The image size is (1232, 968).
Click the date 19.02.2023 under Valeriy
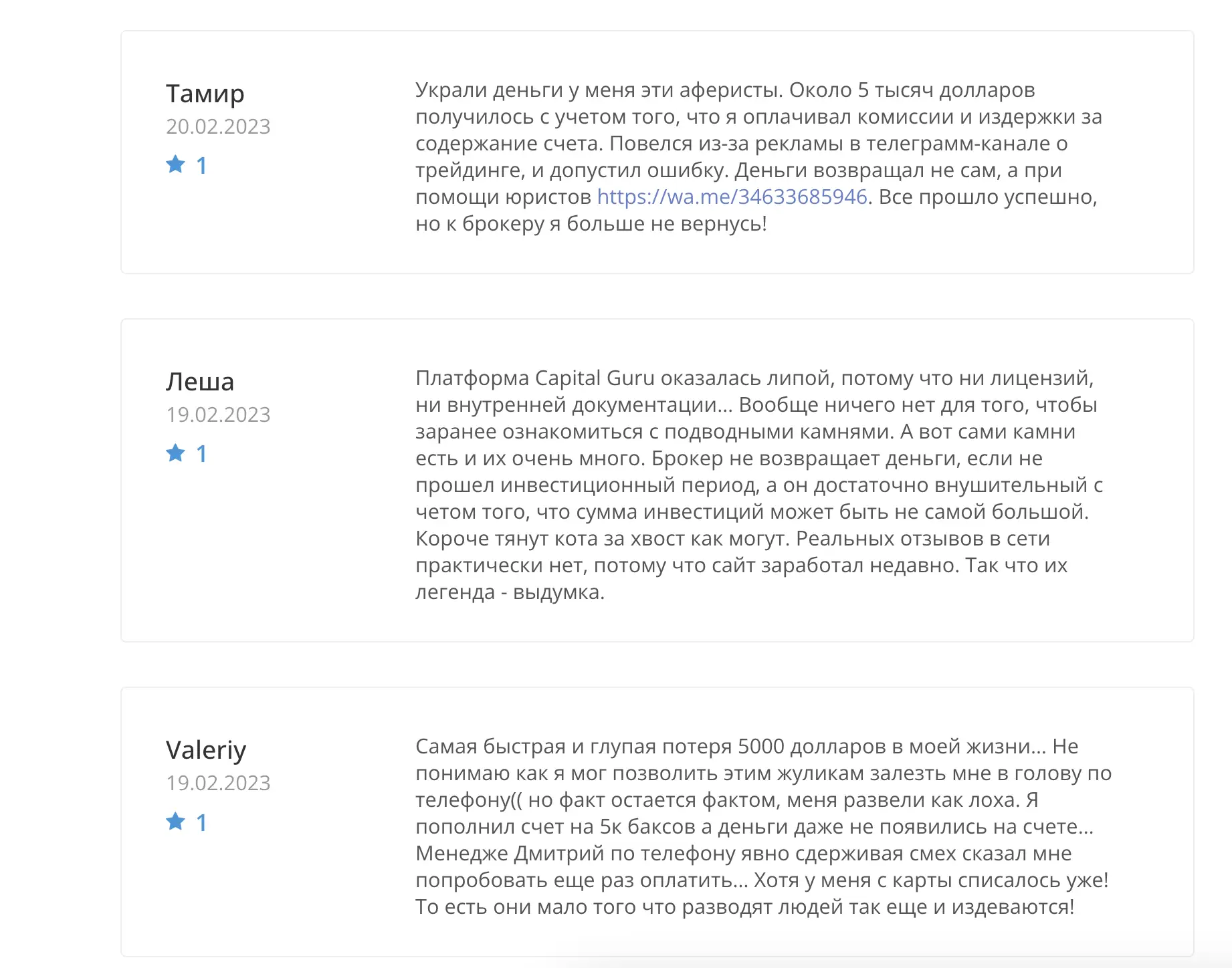coord(218,783)
